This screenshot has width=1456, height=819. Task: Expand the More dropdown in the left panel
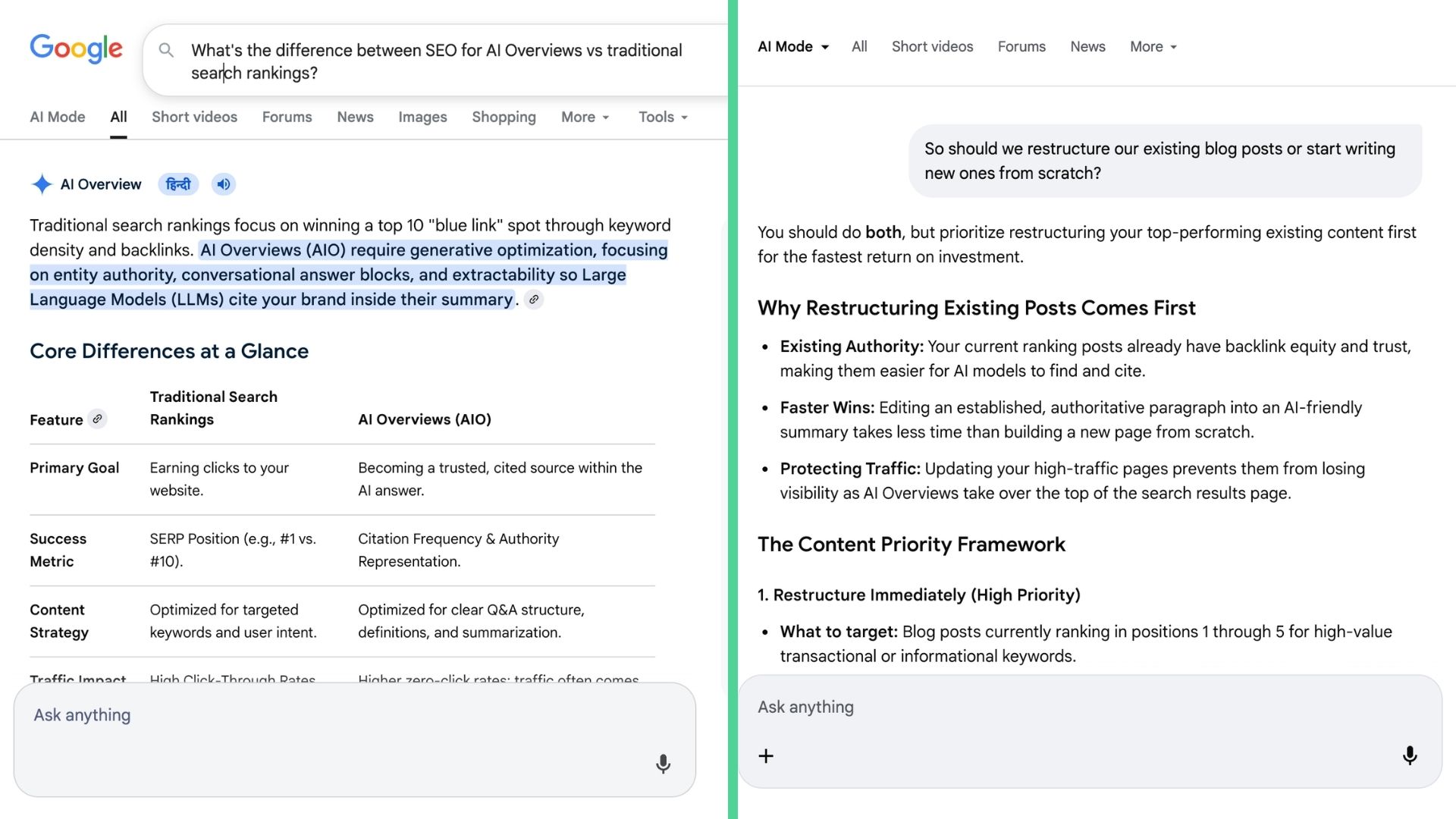click(585, 117)
